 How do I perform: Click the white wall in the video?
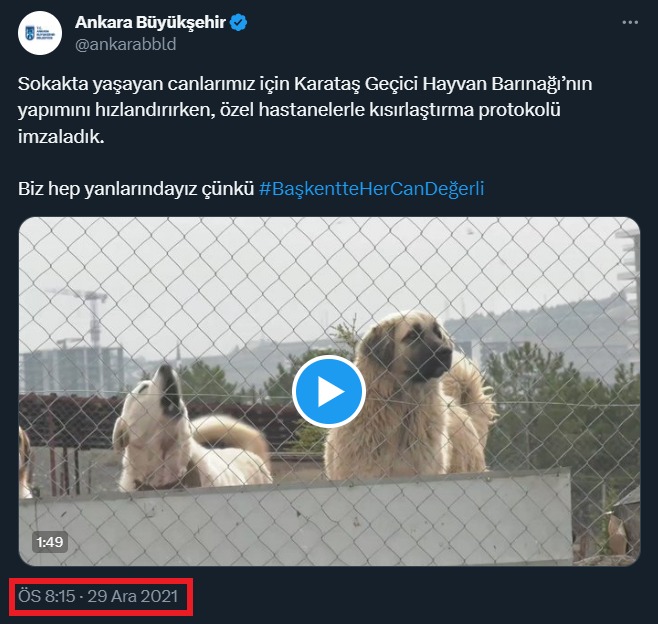[294, 520]
